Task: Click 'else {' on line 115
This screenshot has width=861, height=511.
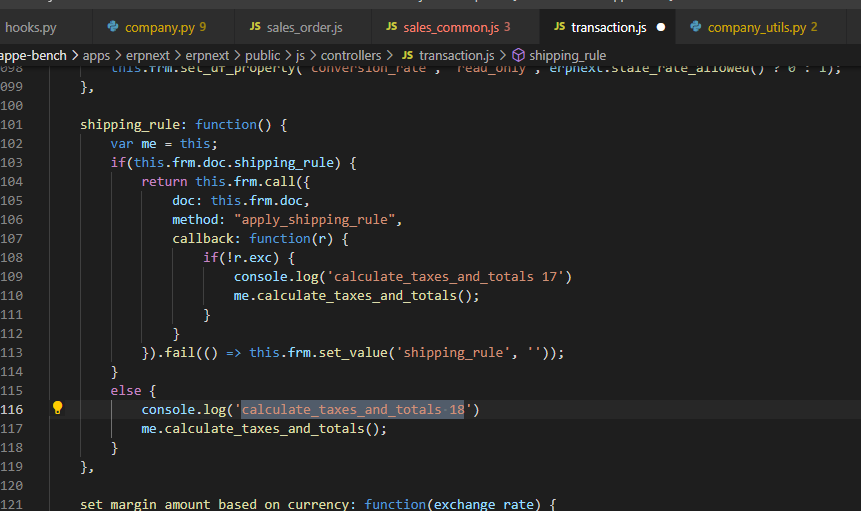Action: coord(133,391)
